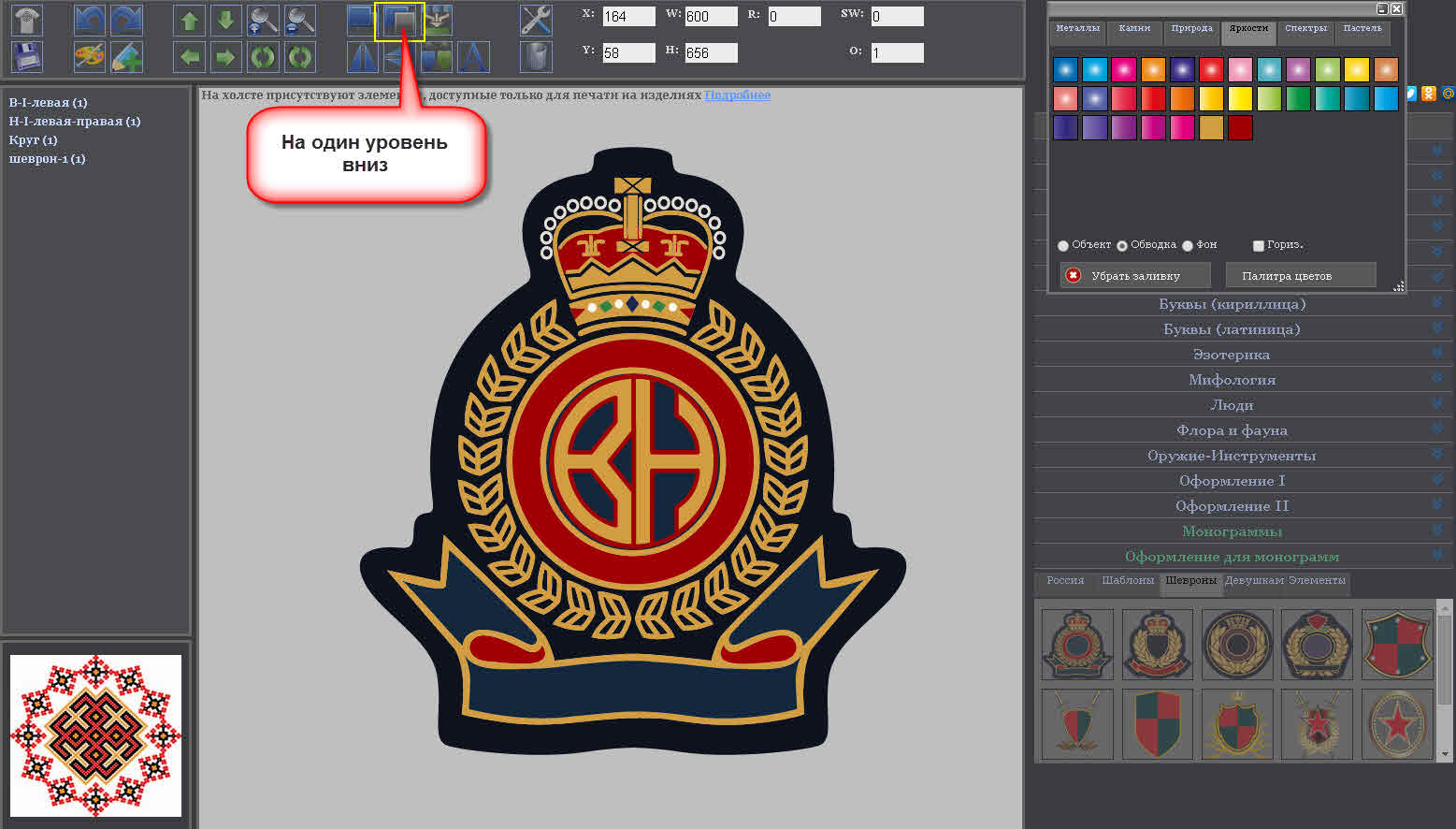This screenshot has width=1456, height=829.
Task: Select the 'Фон' radio button
Action: click(x=1188, y=246)
